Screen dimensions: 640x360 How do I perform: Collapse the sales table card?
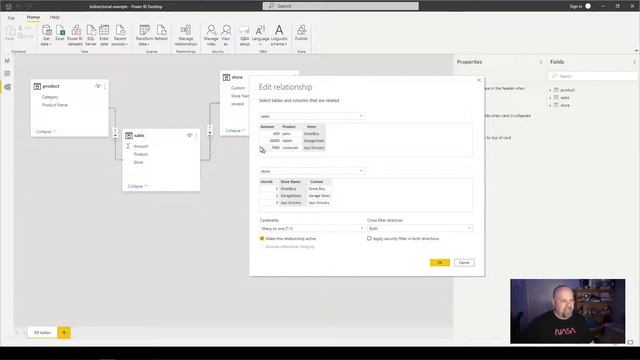pos(138,186)
